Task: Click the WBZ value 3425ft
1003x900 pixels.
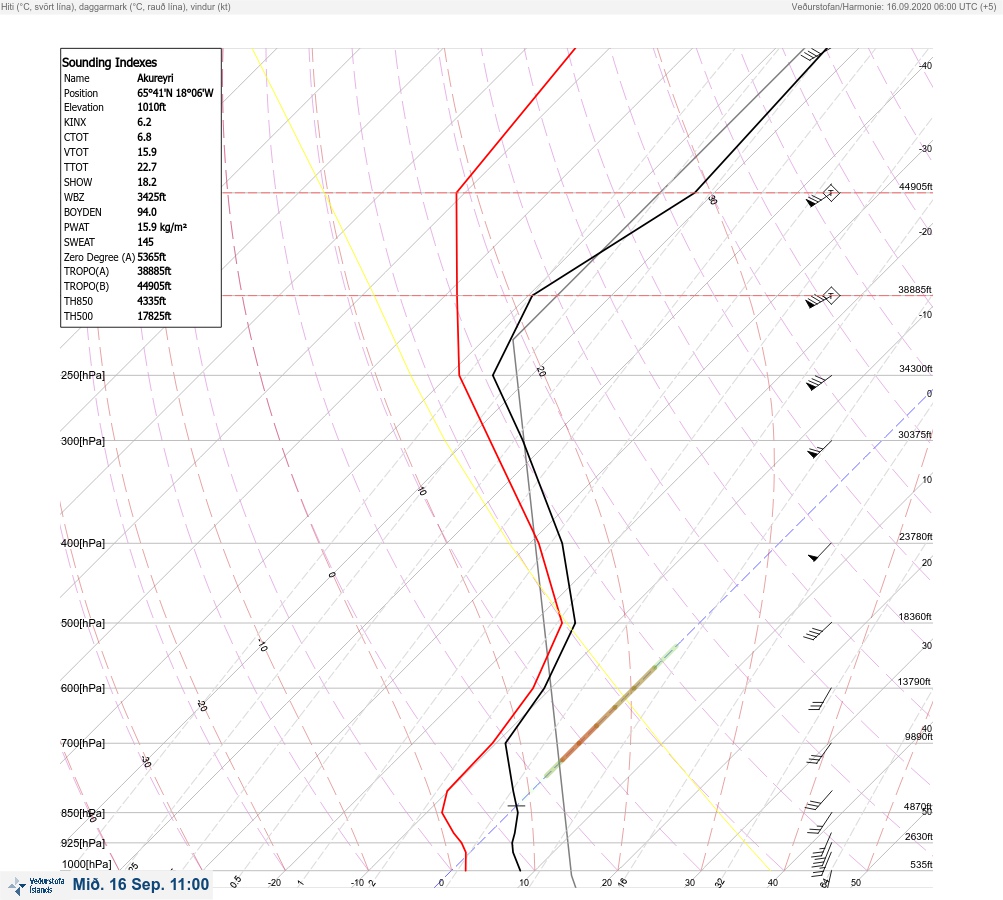Action: (x=152, y=197)
